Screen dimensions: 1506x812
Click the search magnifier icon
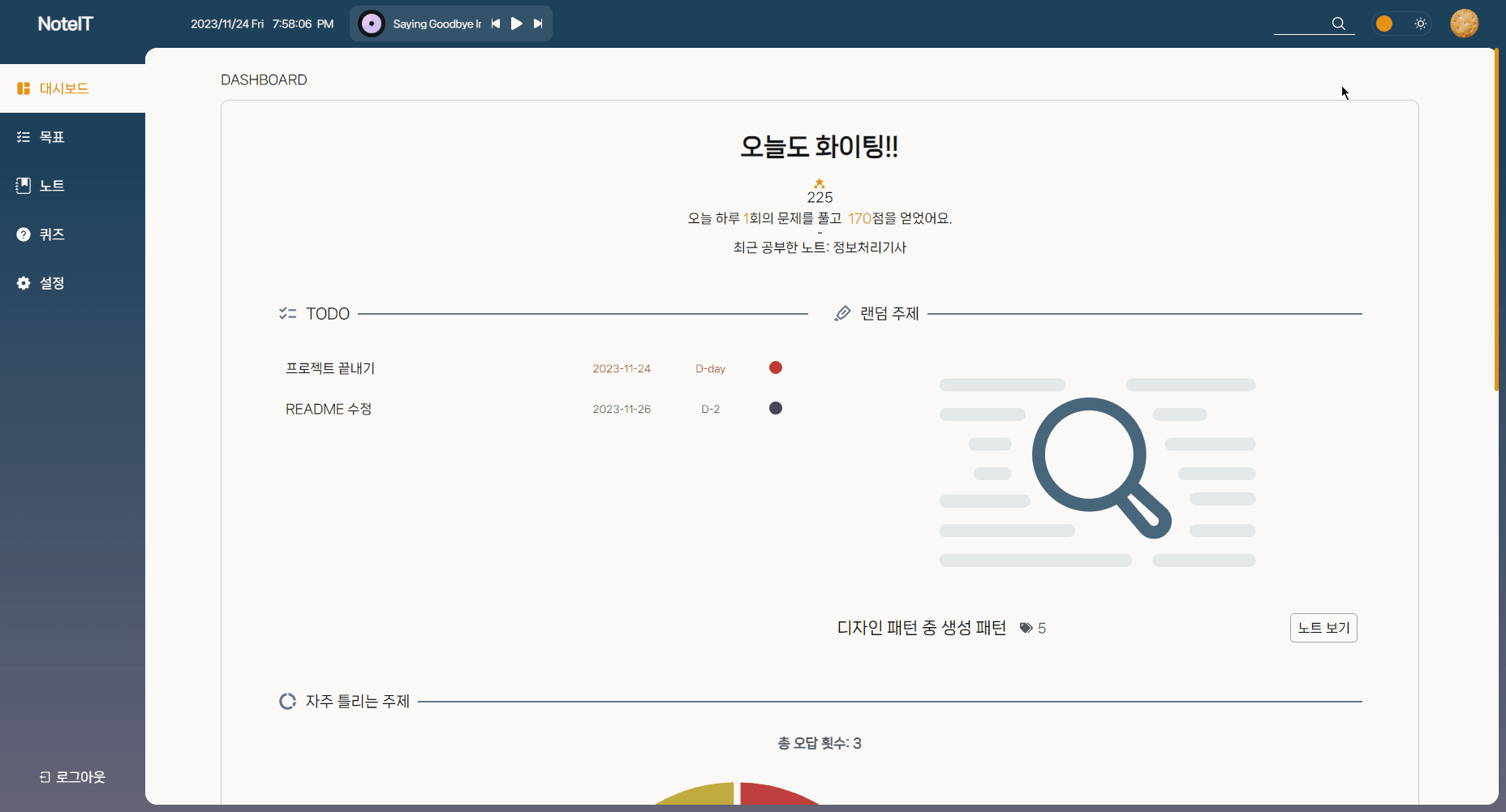tap(1338, 24)
